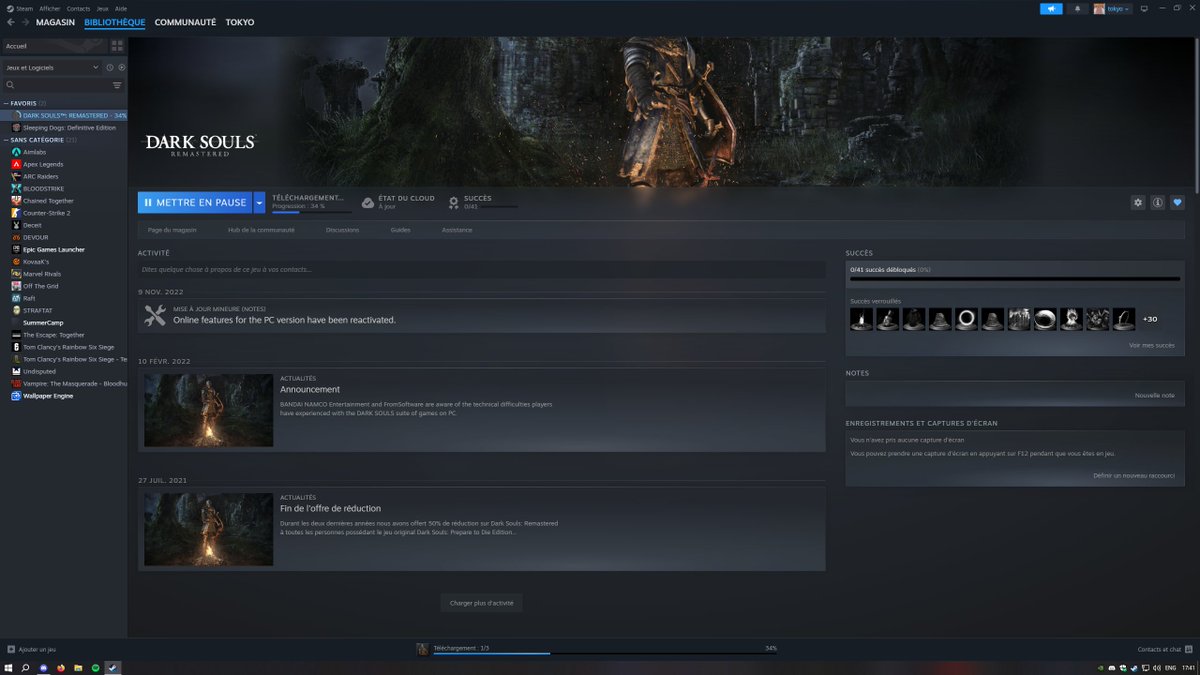Click the ready-to-play filter icon
This screenshot has height=675, width=1200.
121,67
